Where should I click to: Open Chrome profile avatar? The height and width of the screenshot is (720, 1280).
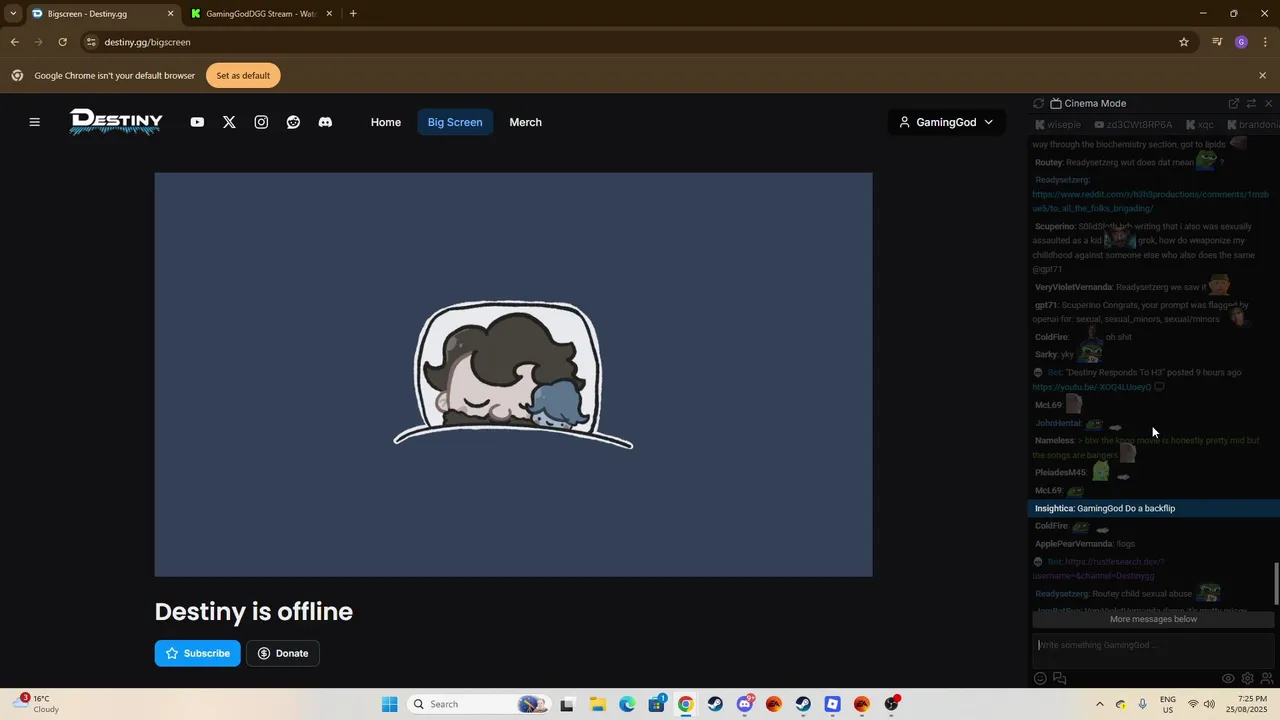(1241, 42)
